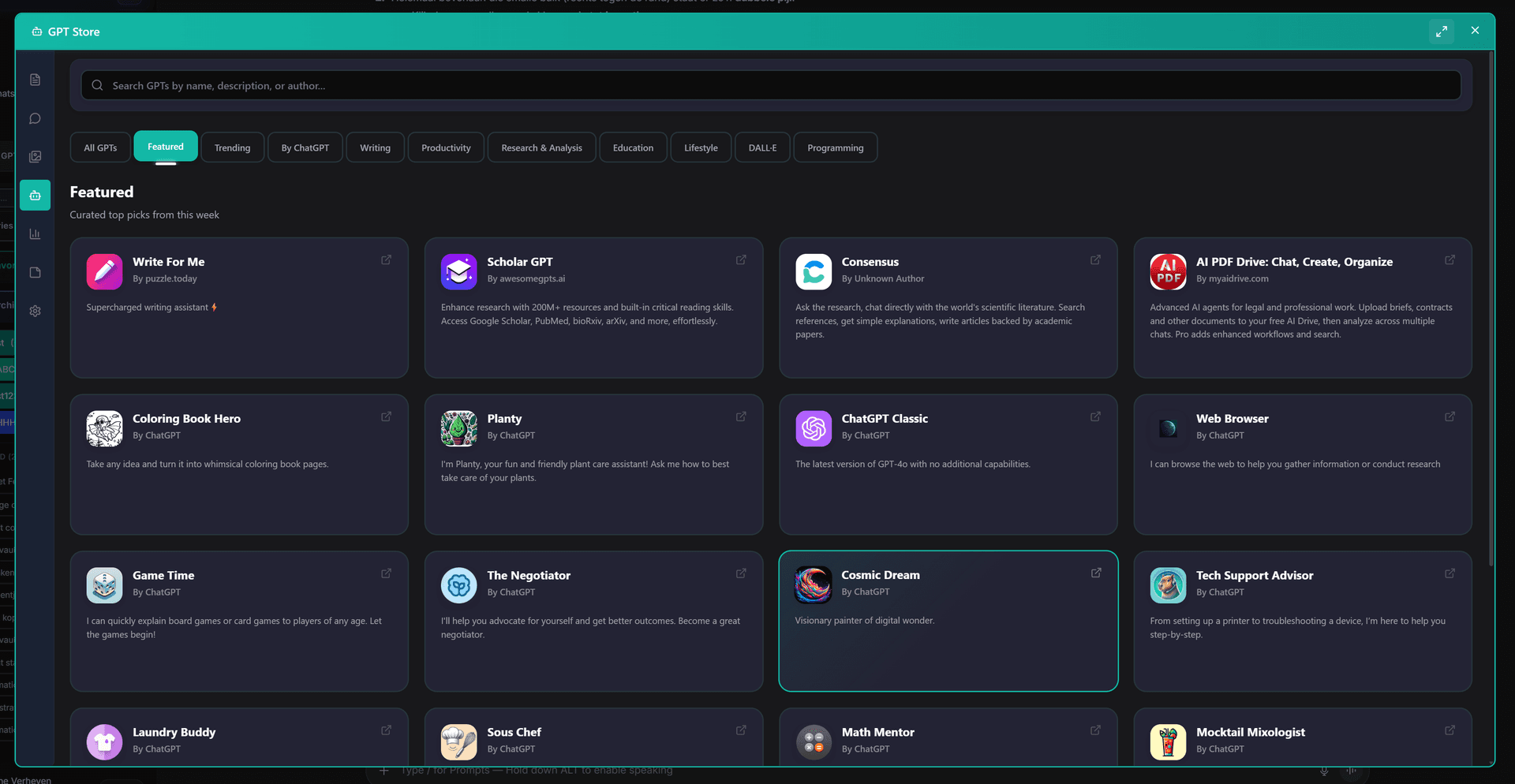Click the prompt field at screen bottom
1515x784 pixels.
(710, 770)
